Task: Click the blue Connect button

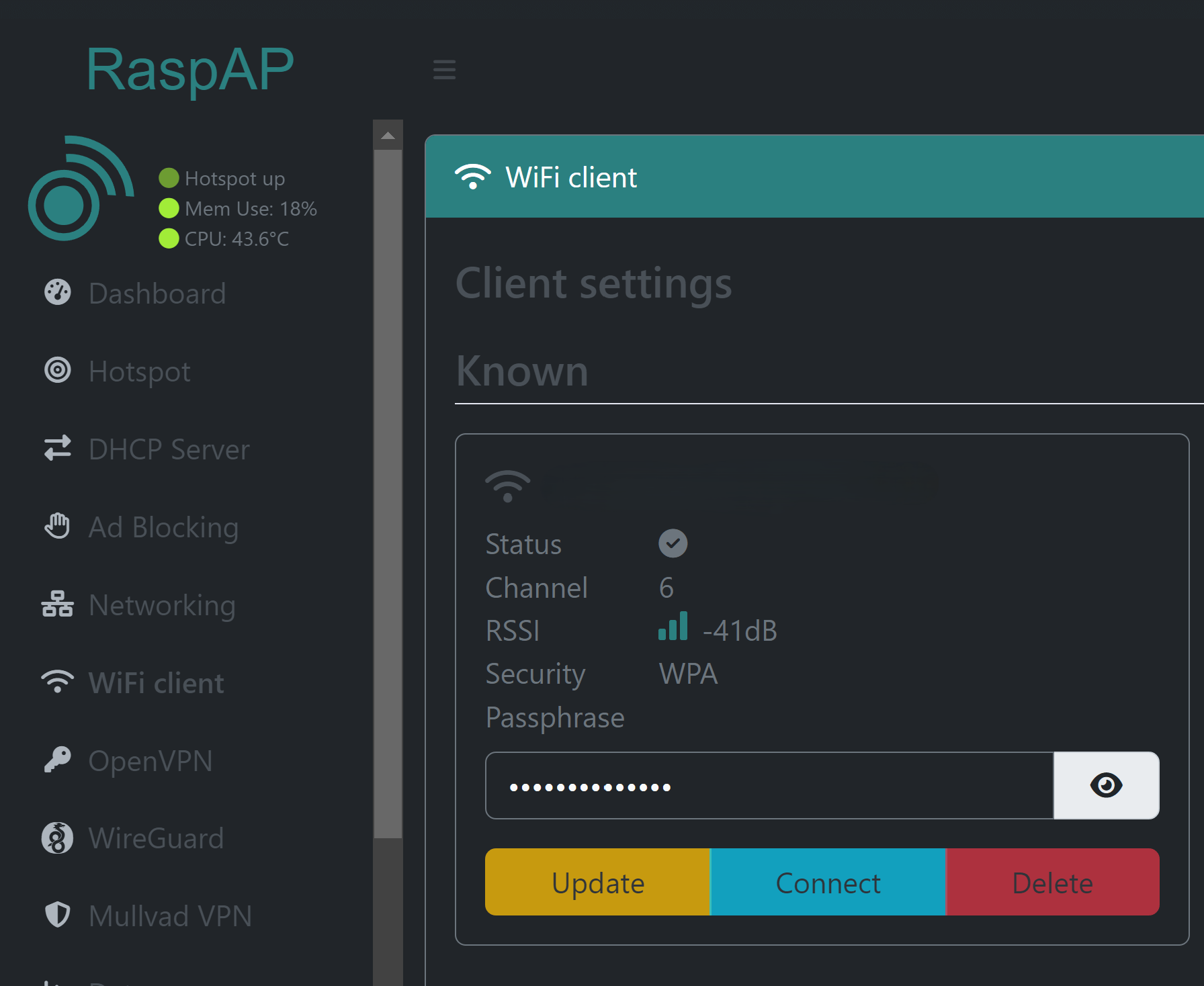Action: 828,882
